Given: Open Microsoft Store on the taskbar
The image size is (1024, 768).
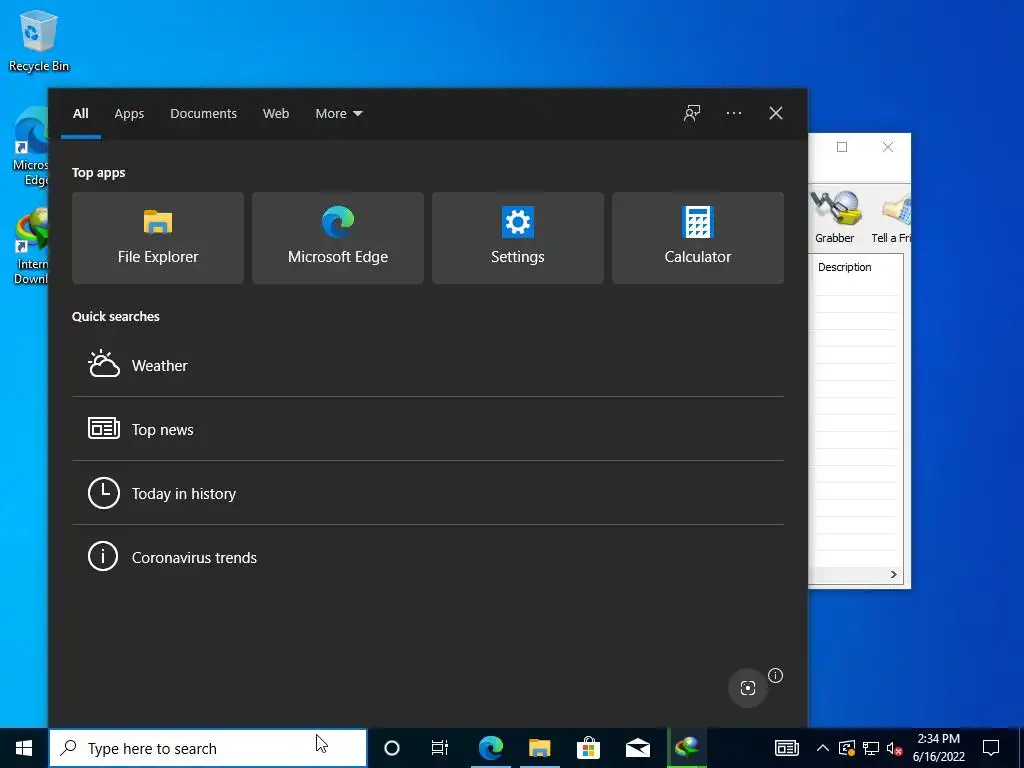Looking at the screenshot, I should pos(588,748).
